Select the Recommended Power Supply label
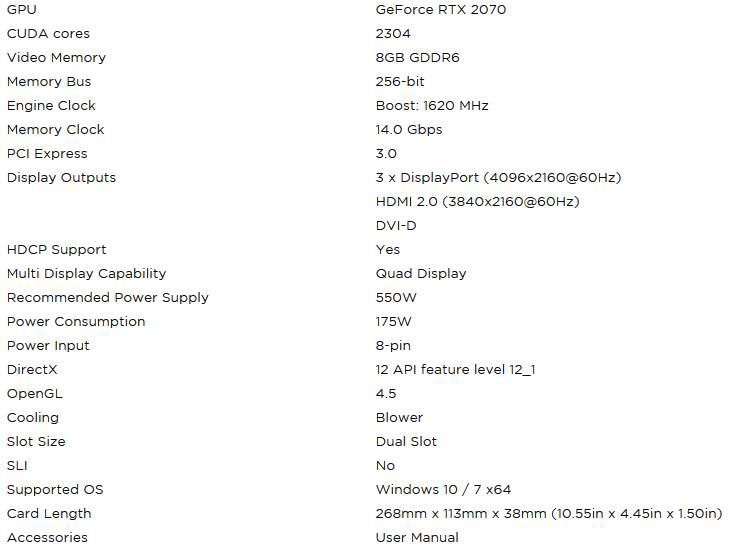Screen dimensions: 736x553 [108, 298]
